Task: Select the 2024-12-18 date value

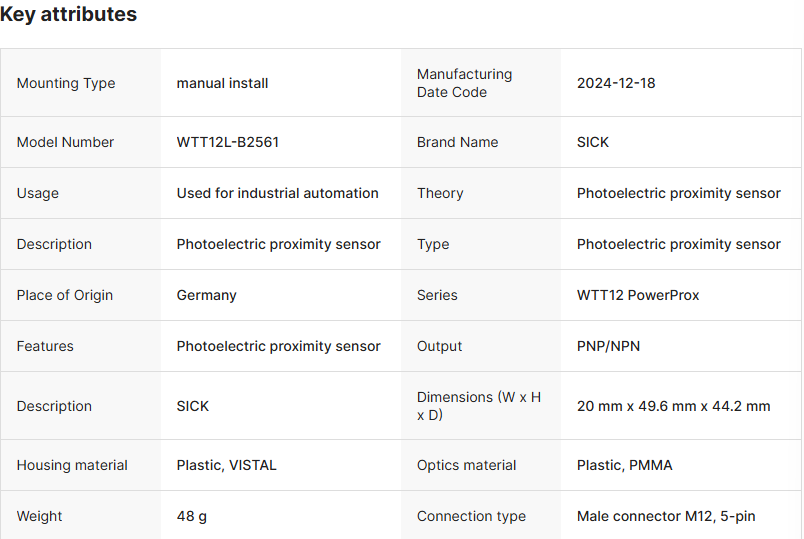Action: 616,83
